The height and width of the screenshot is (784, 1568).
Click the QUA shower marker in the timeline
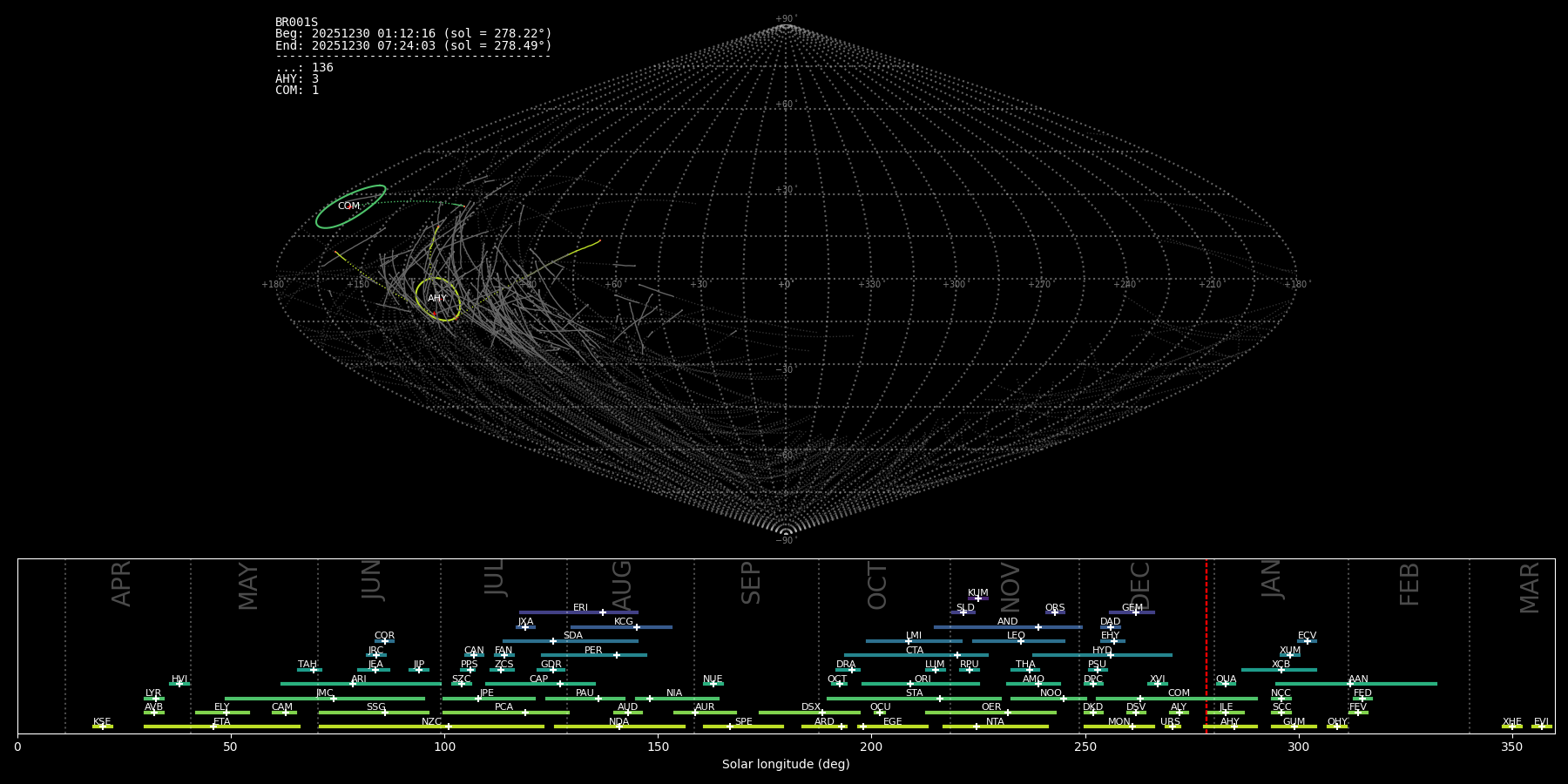click(1226, 684)
